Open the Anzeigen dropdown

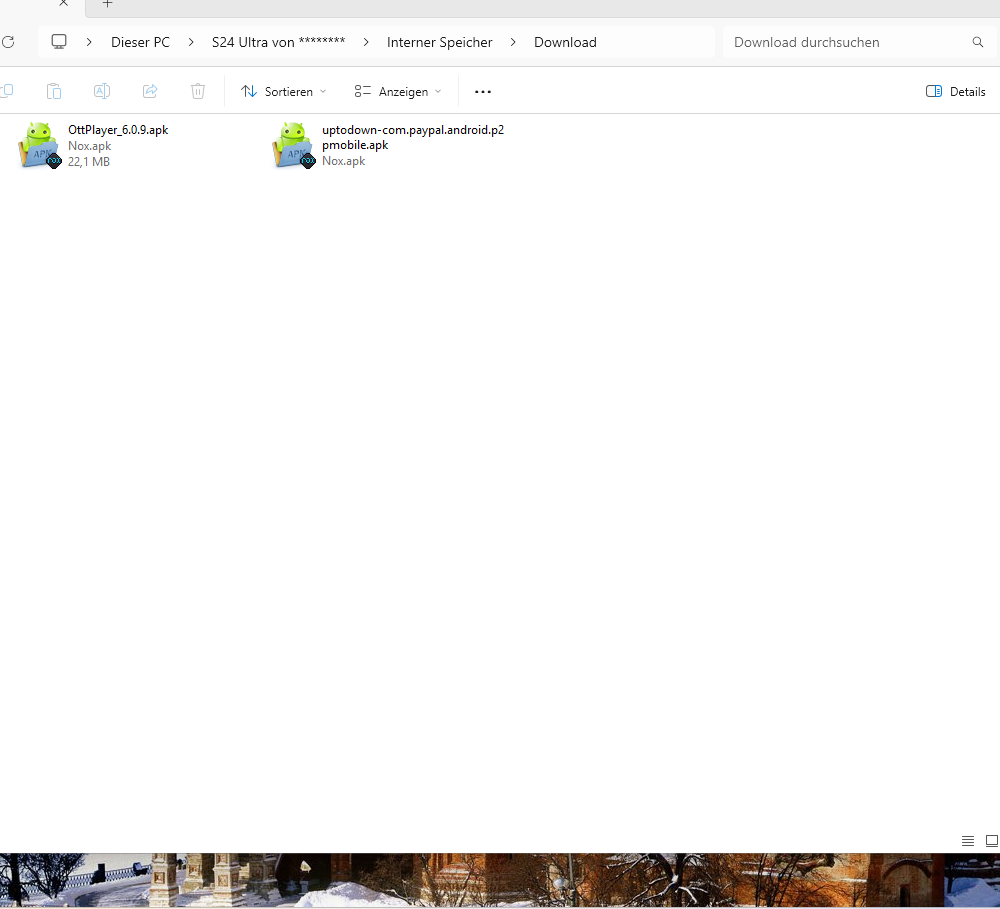[x=398, y=92]
